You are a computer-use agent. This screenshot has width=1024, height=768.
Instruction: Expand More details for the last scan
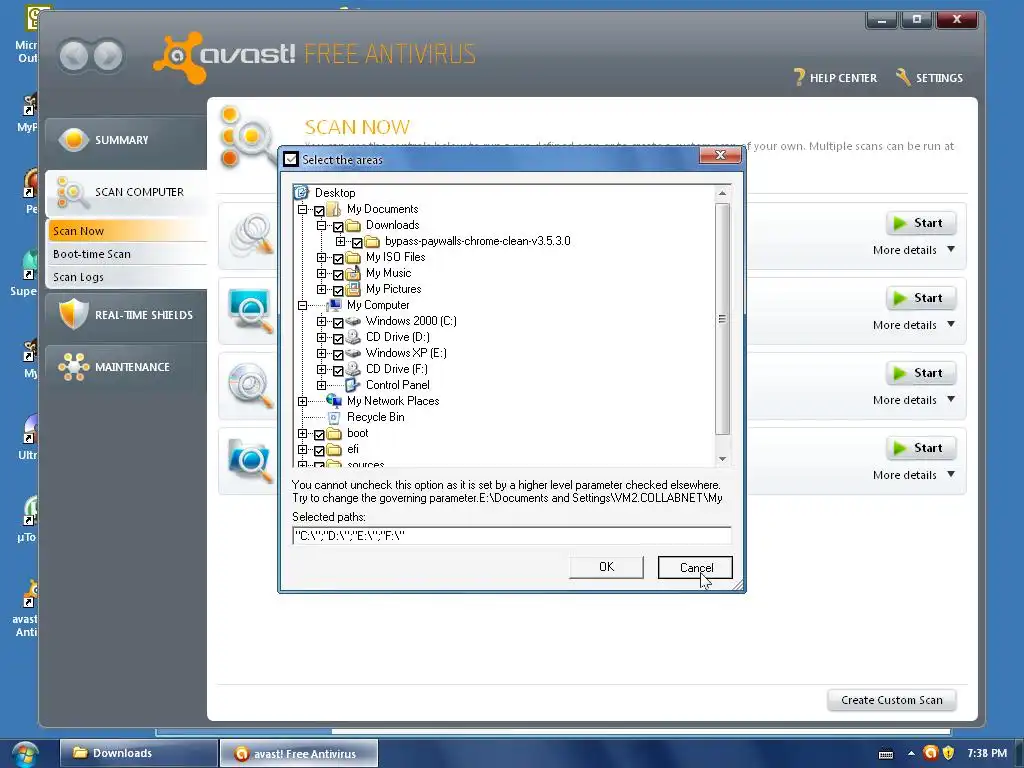914,475
